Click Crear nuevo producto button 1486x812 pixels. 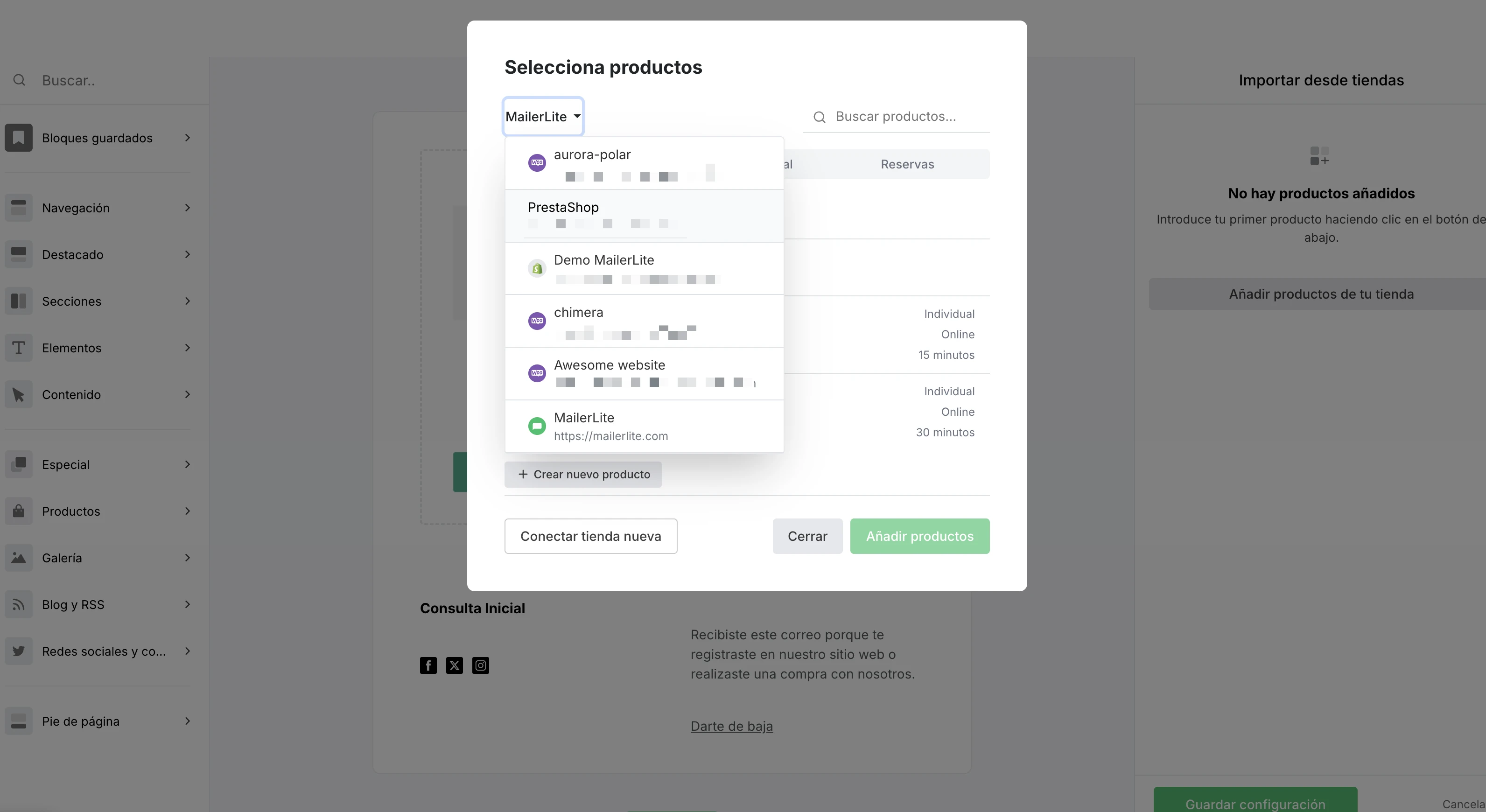tap(583, 475)
